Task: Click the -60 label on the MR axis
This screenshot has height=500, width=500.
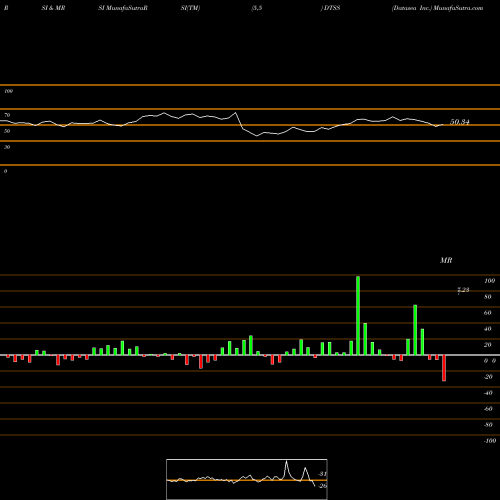Action: 488,409
